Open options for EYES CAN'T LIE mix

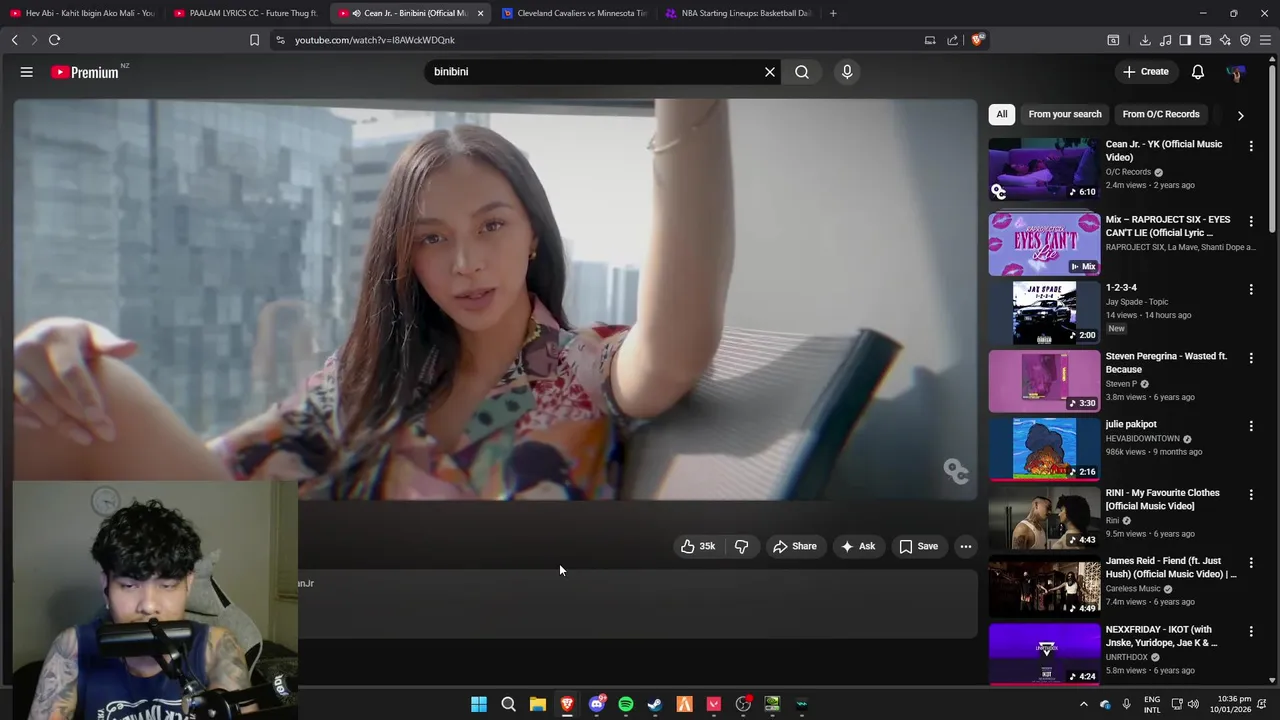[1251, 221]
